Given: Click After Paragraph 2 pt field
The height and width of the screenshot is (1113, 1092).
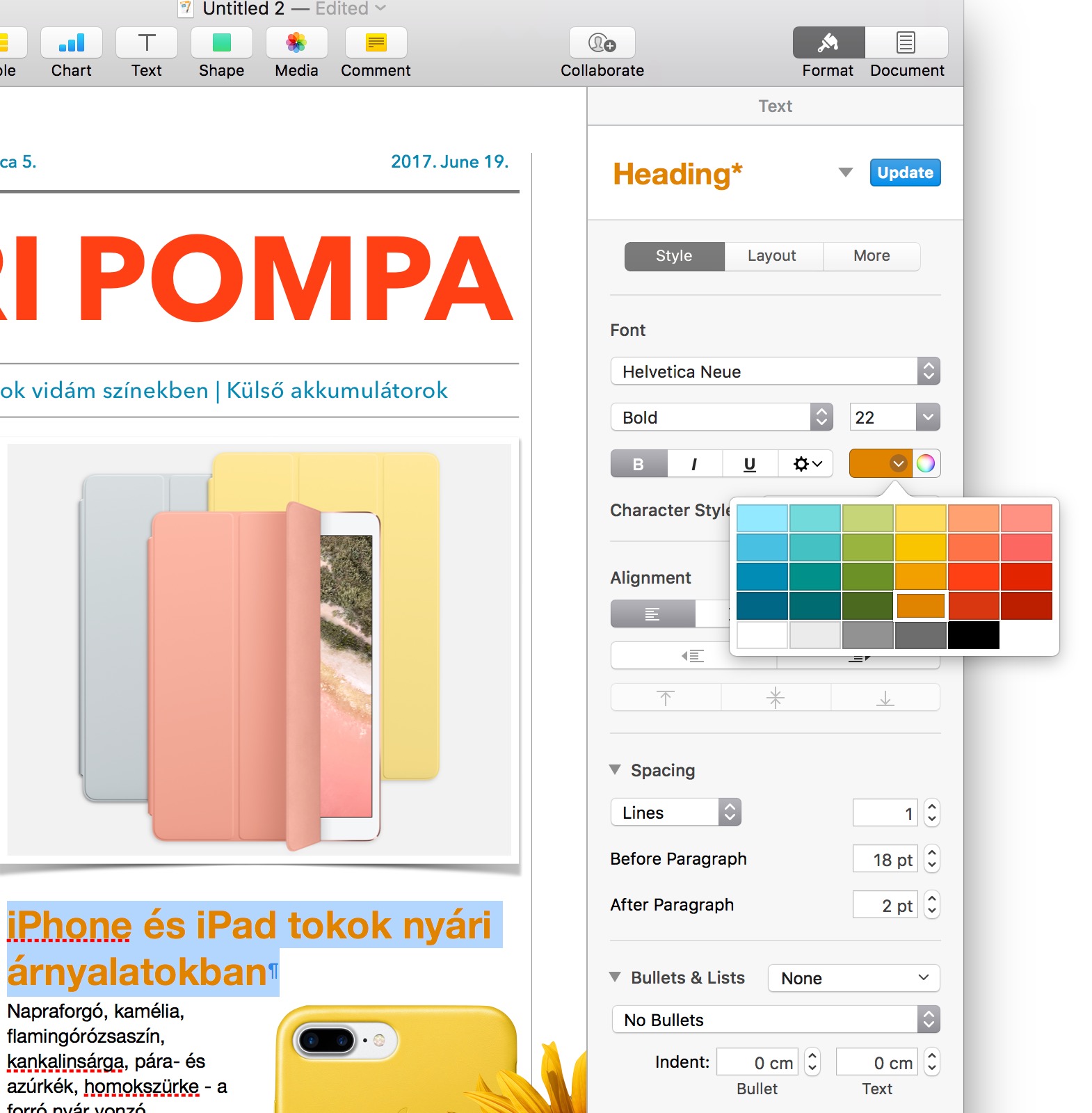Looking at the screenshot, I should (x=885, y=905).
